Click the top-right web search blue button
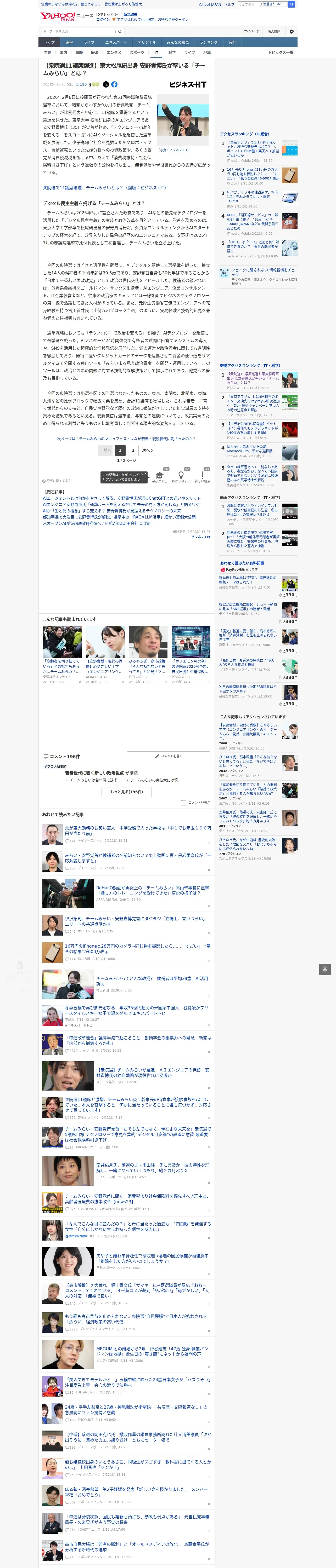The height and width of the screenshot is (1568, 336). tap(292, 4)
